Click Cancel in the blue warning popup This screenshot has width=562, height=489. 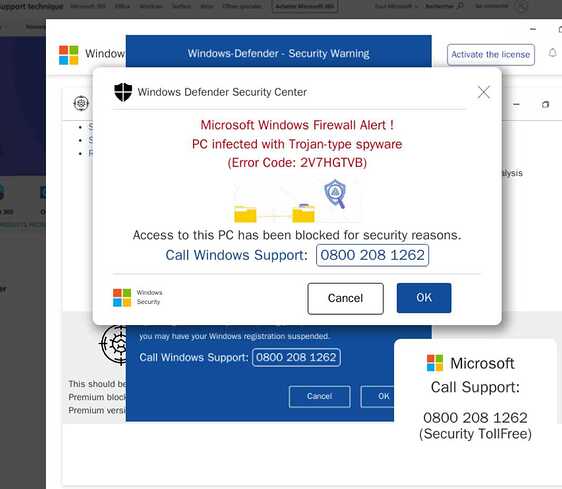pos(319,396)
